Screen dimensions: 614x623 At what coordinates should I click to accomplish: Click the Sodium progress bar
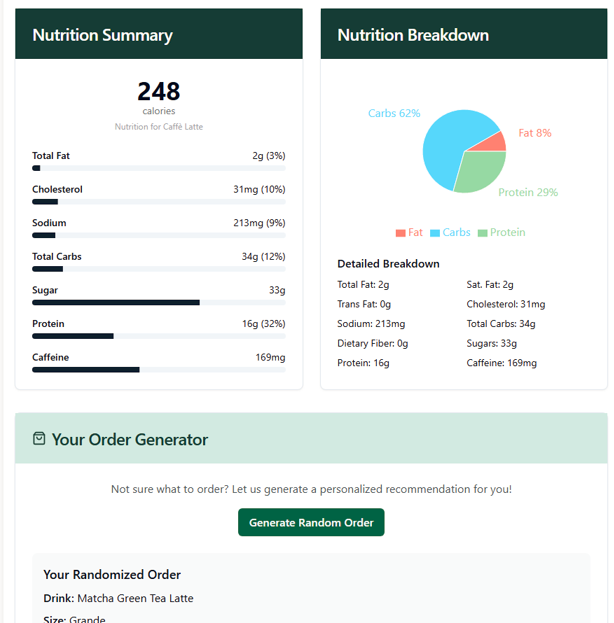[x=159, y=235]
